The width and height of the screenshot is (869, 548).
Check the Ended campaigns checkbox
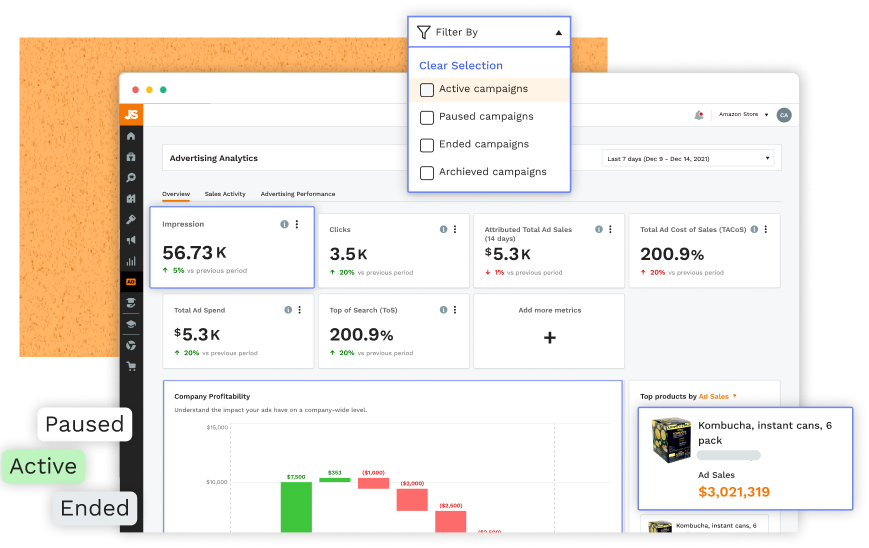point(427,145)
